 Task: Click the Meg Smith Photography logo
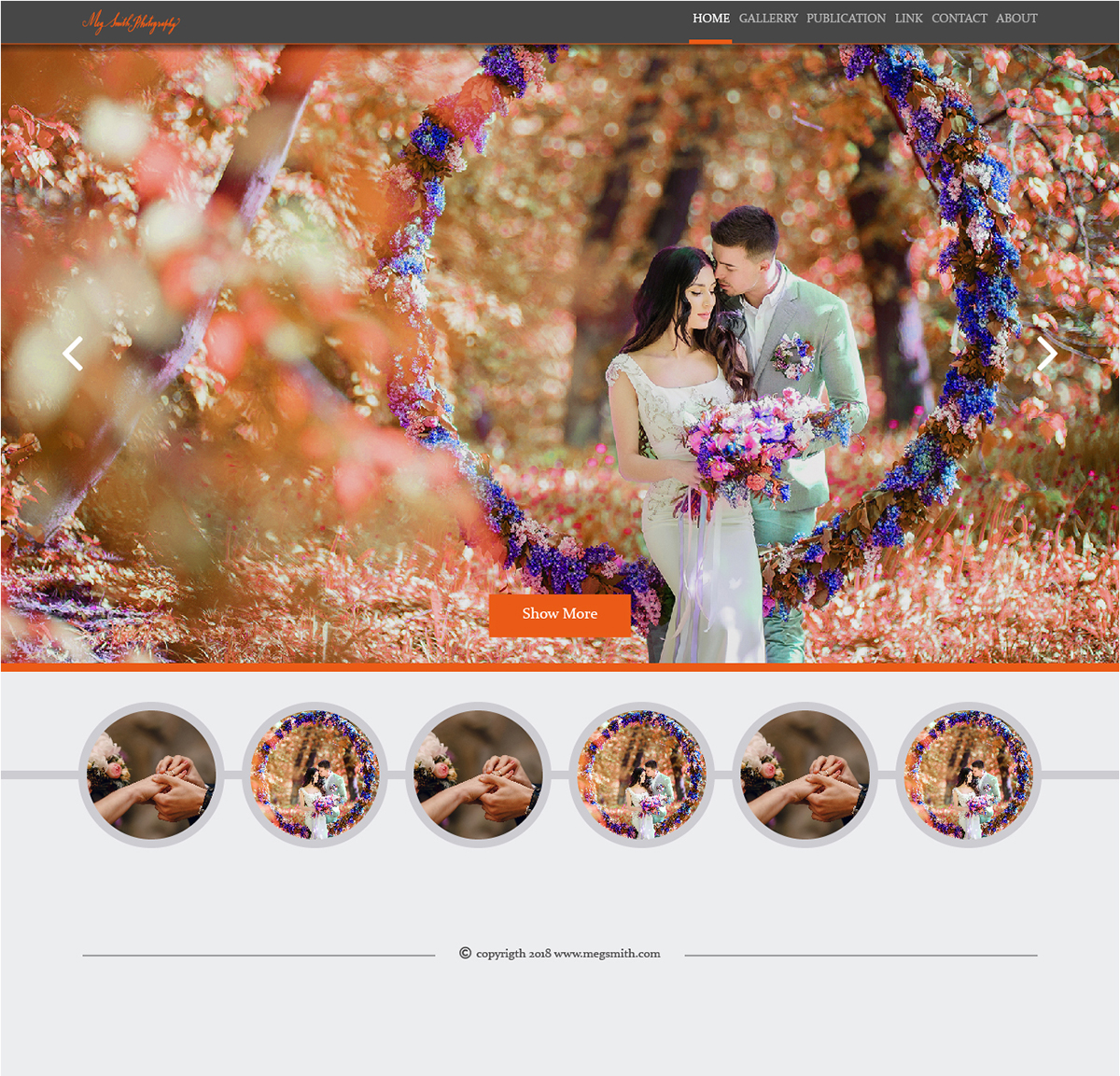[x=131, y=21]
